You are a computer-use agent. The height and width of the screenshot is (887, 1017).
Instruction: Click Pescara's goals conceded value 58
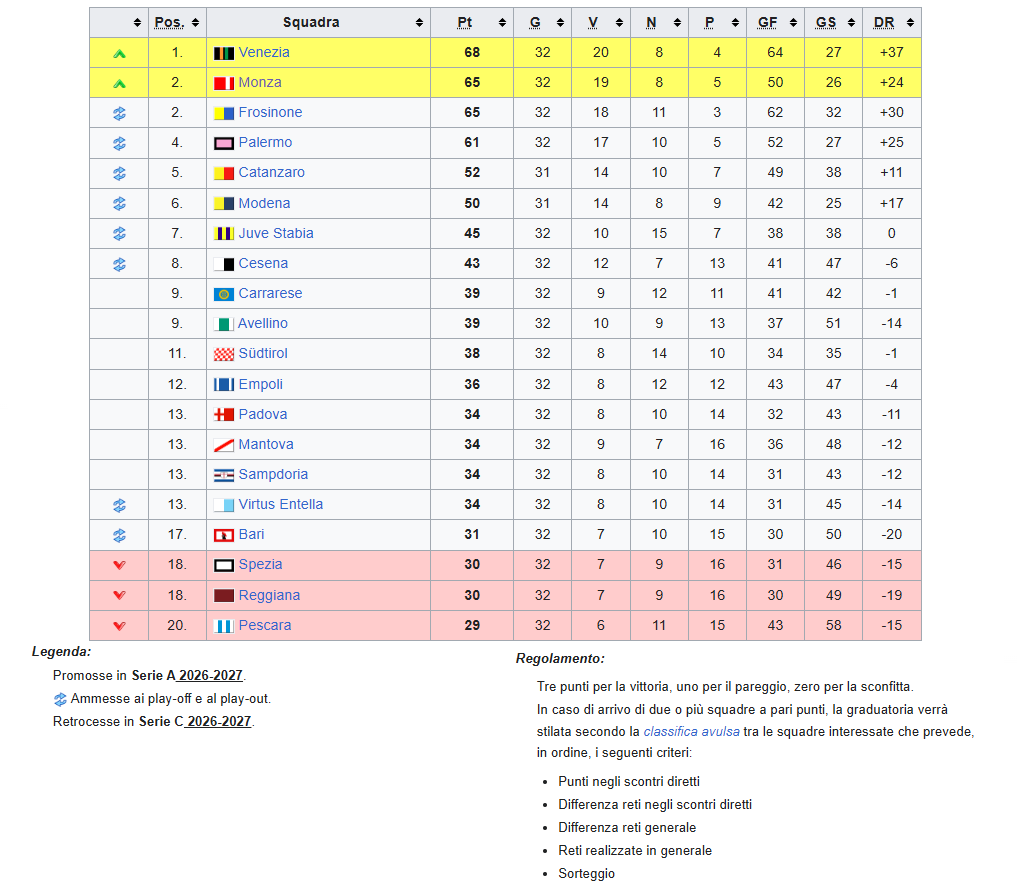pyautogui.click(x=833, y=626)
